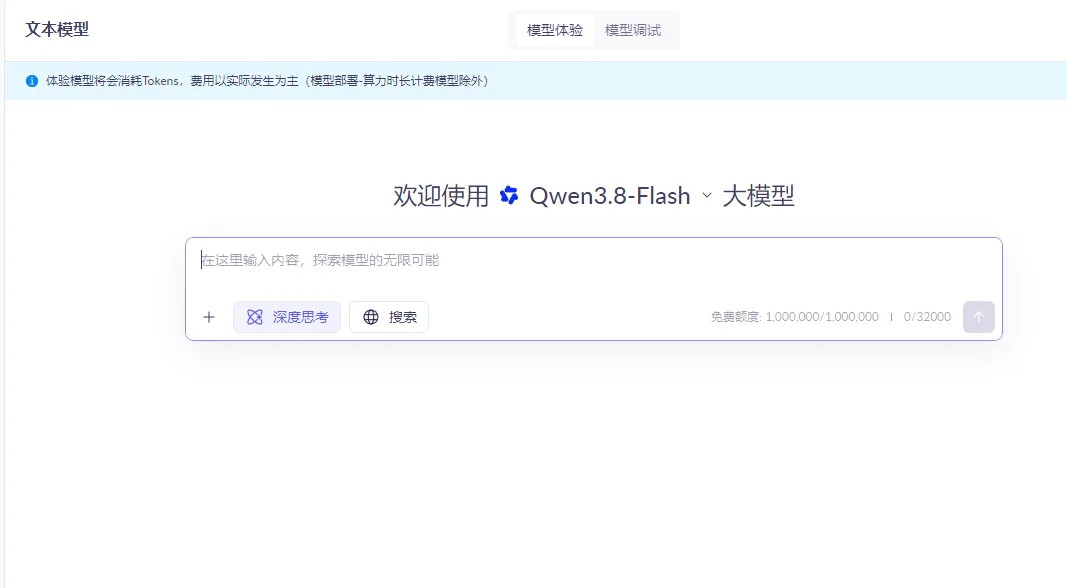1067x588 pixels.
Task: Switch to the 模型体验 tab
Action: [555, 31]
